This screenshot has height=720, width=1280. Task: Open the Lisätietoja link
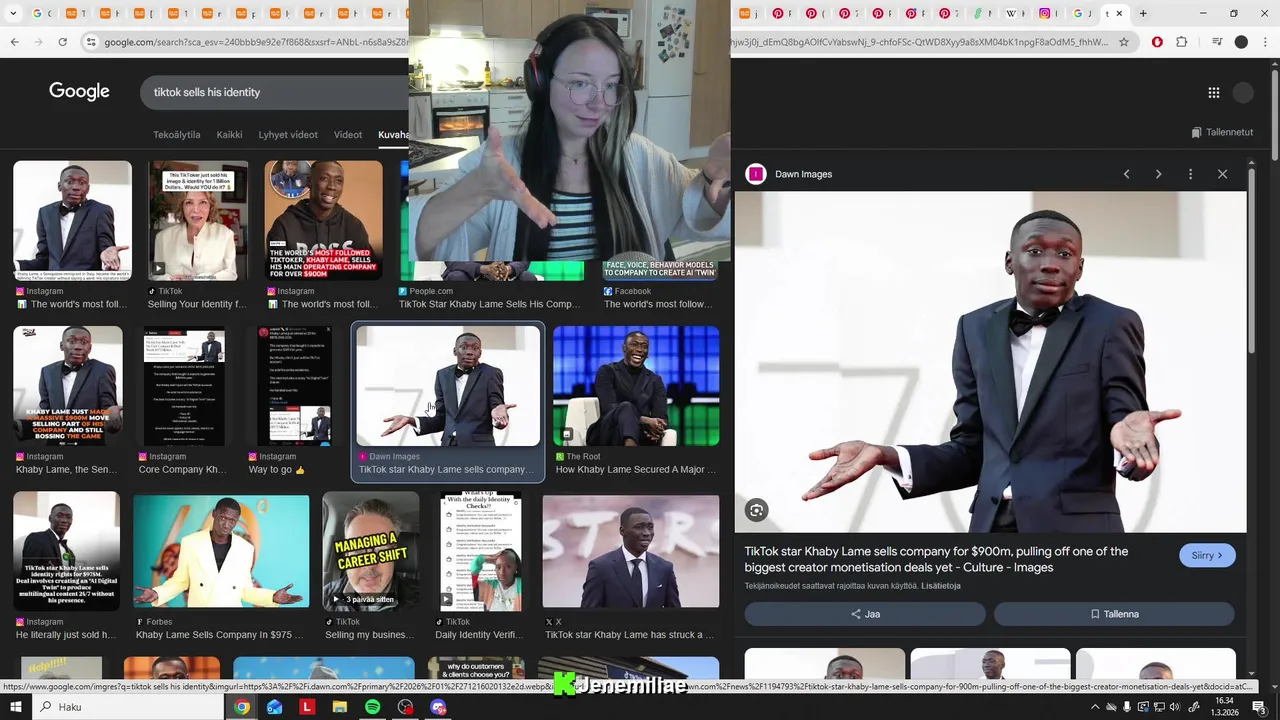[x=940, y=586]
